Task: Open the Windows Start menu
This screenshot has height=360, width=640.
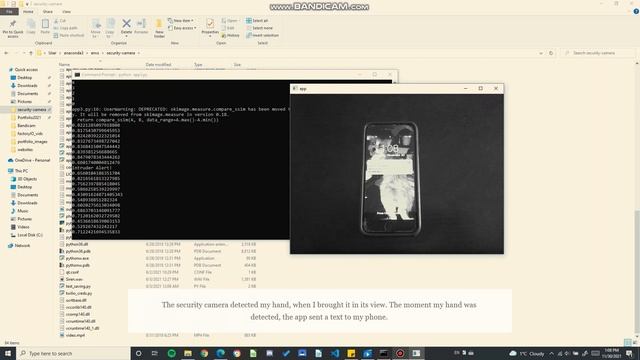Action: coord(8,353)
